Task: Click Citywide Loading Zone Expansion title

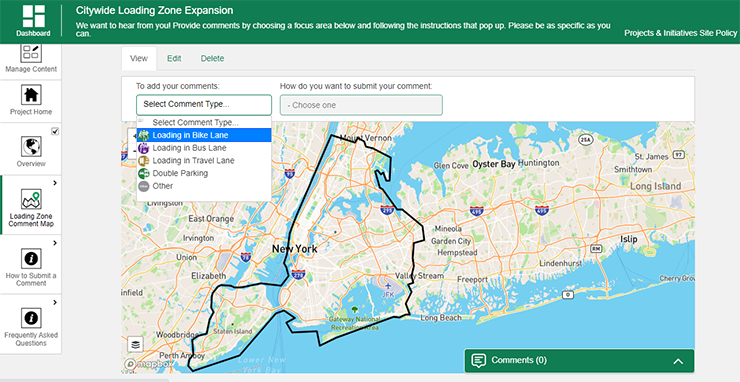Action: tap(154, 10)
